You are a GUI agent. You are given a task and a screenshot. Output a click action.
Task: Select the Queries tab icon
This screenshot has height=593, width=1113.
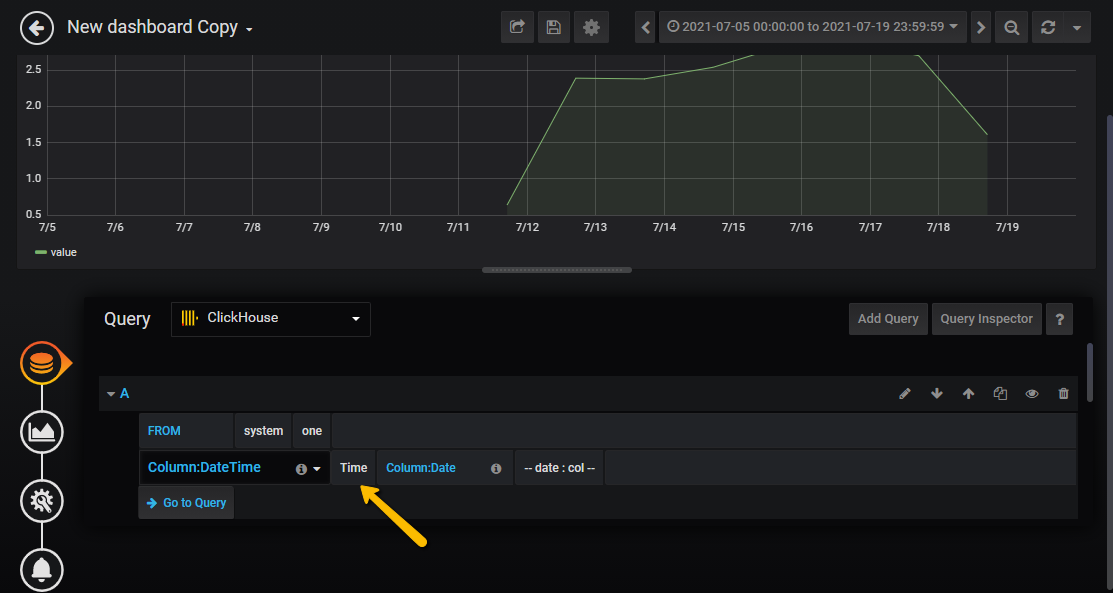pyautogui.click(x=42, y=363)
